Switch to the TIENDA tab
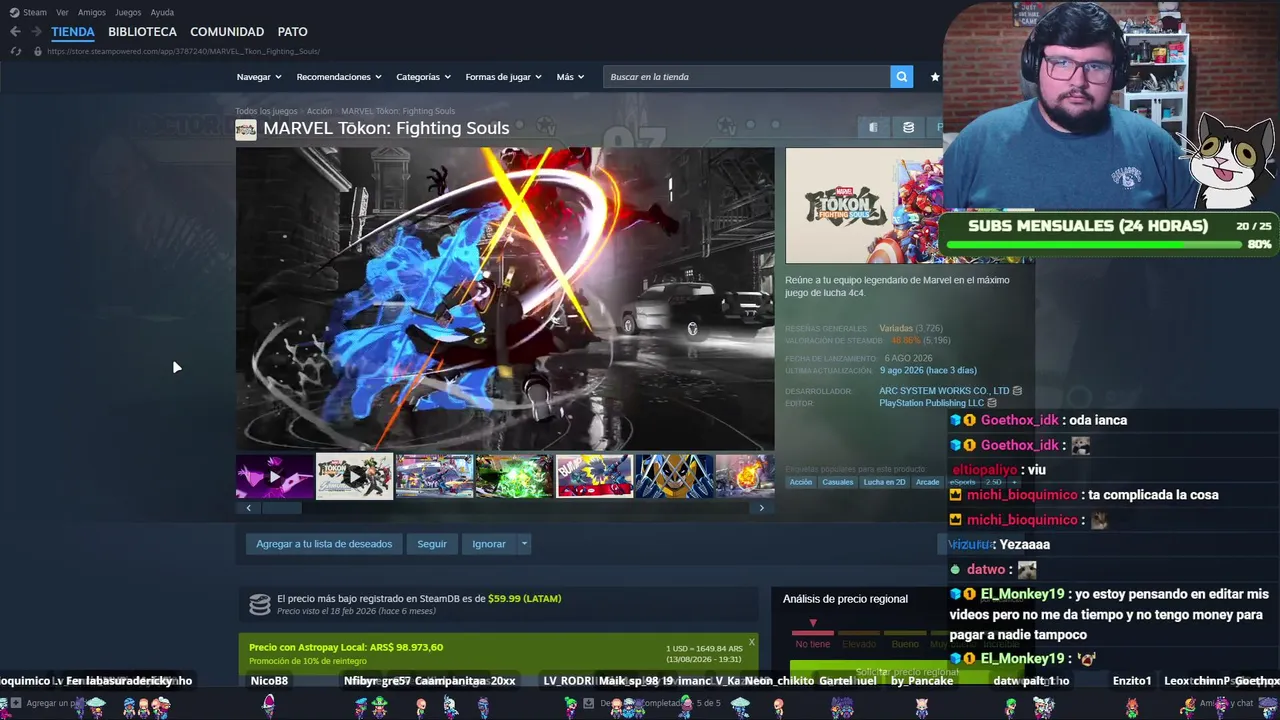 pyautogui.click(x=73, y=32)
